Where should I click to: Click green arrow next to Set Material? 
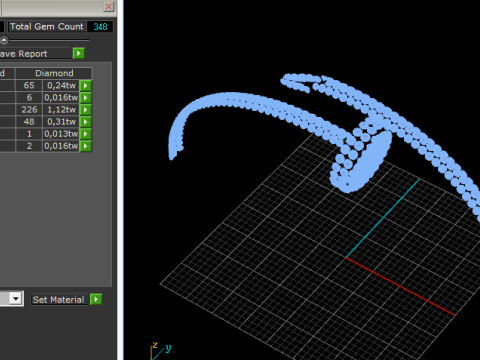96,299
